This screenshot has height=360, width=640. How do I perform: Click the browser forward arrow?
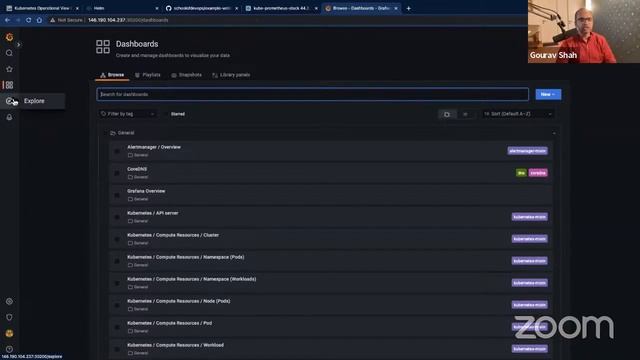[18, 20]
